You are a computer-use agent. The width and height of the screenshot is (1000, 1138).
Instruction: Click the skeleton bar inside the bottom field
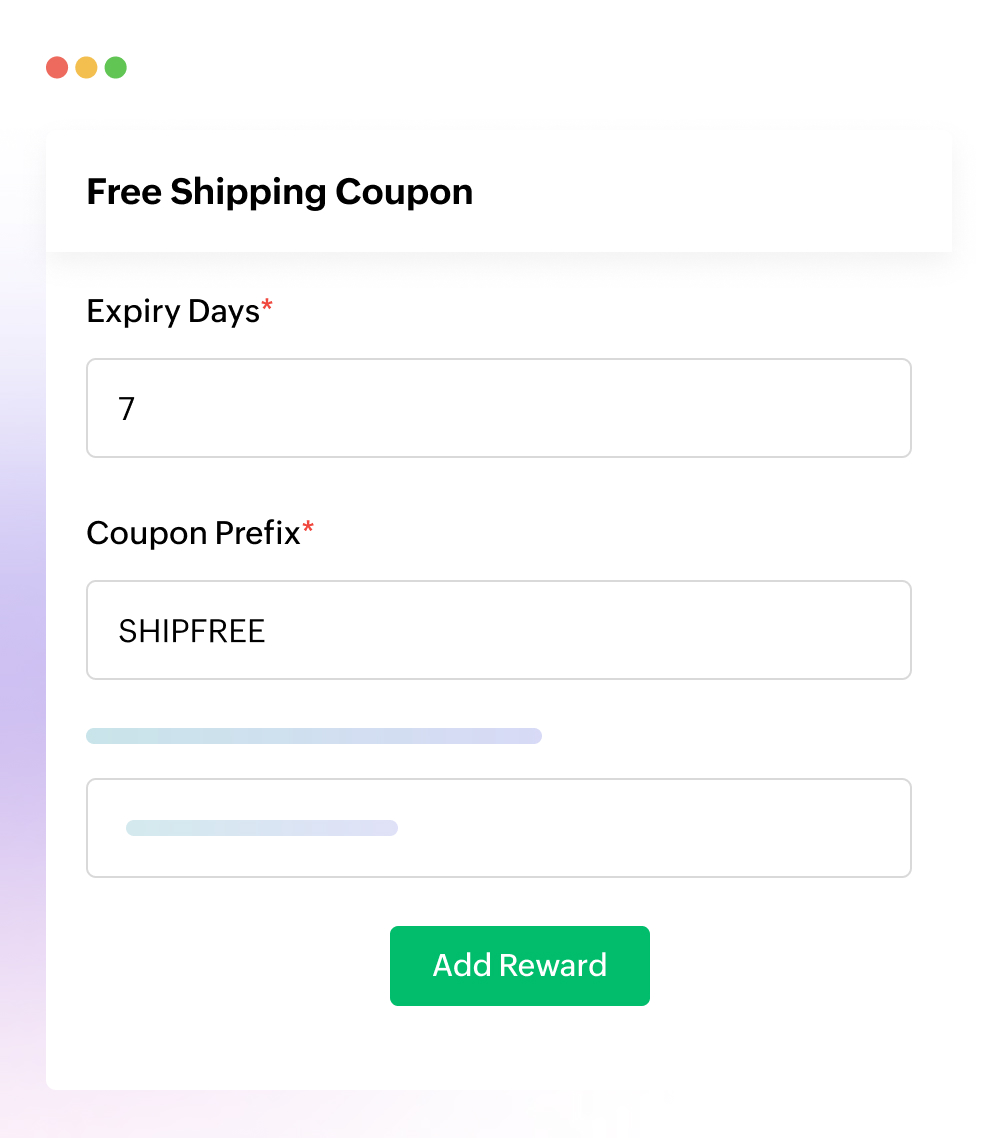pyautogui.click(x=261, y=828)
